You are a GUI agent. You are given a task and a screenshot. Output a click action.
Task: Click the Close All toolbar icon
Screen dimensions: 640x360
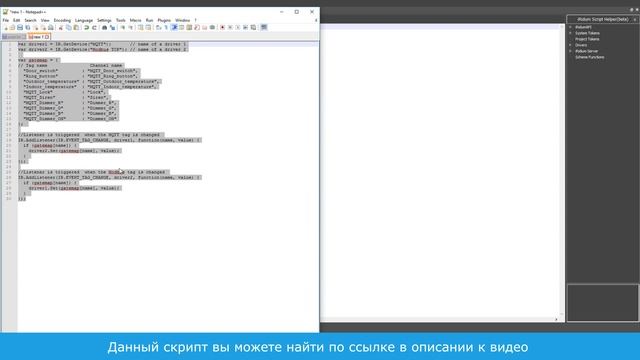pos(43,27)
